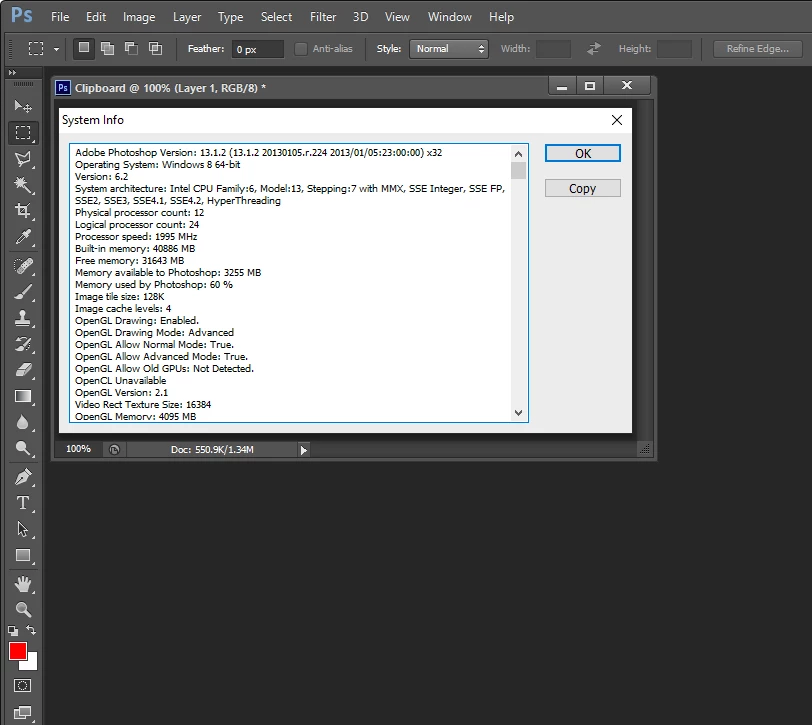Click the scroll up arrow in System Info
The width and height of the screenshot is (812, 725).
tap(518, 154)
